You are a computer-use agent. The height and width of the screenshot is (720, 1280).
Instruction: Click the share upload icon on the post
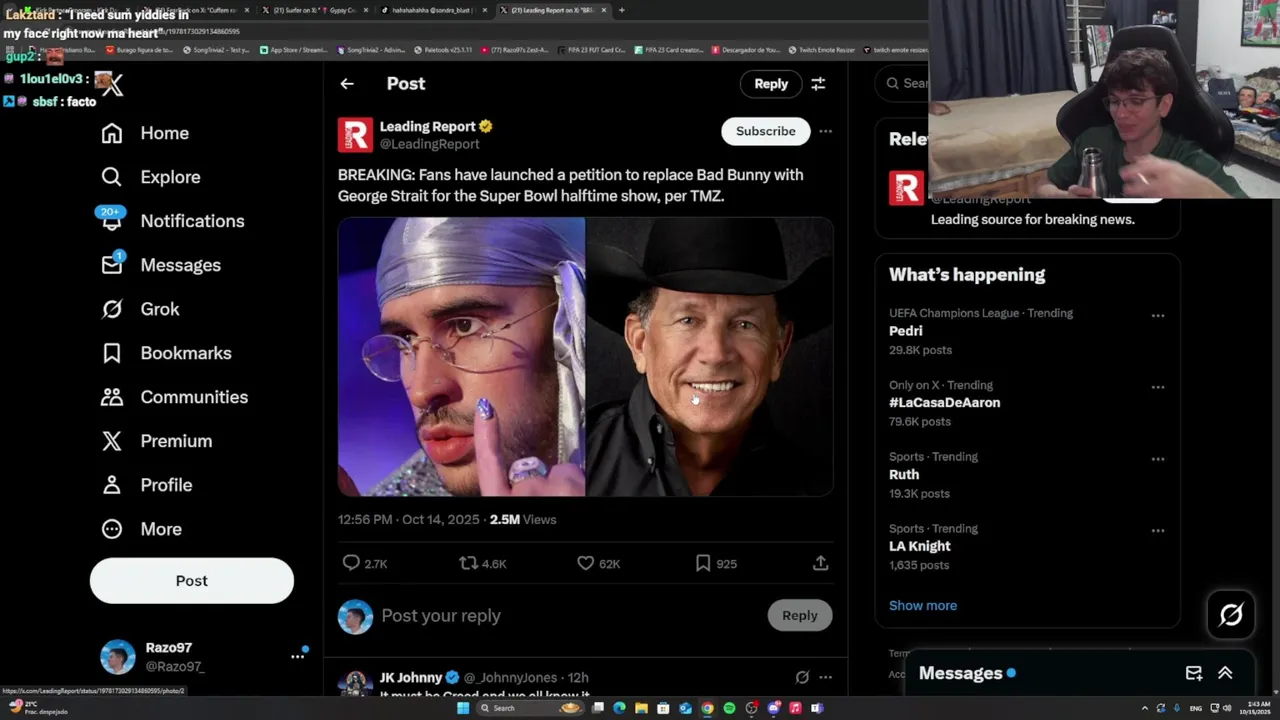click(820, 563)
